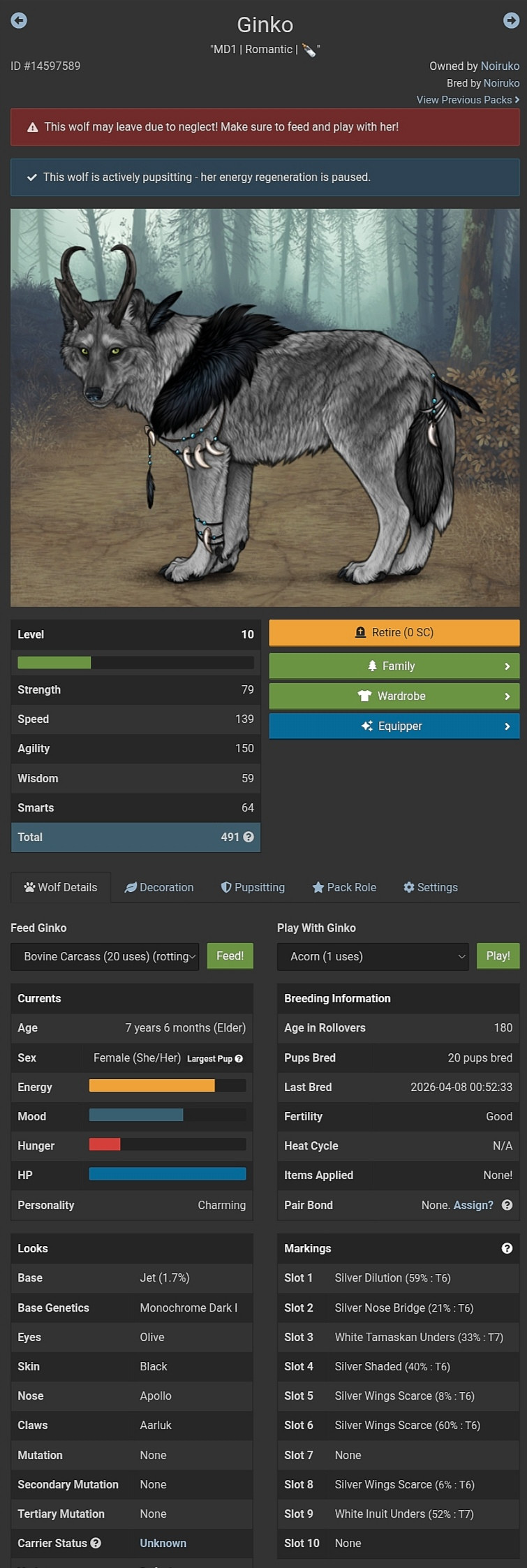Click the Total stats help icon
This screenshot has height=1568, width=527.
[248, 837]
